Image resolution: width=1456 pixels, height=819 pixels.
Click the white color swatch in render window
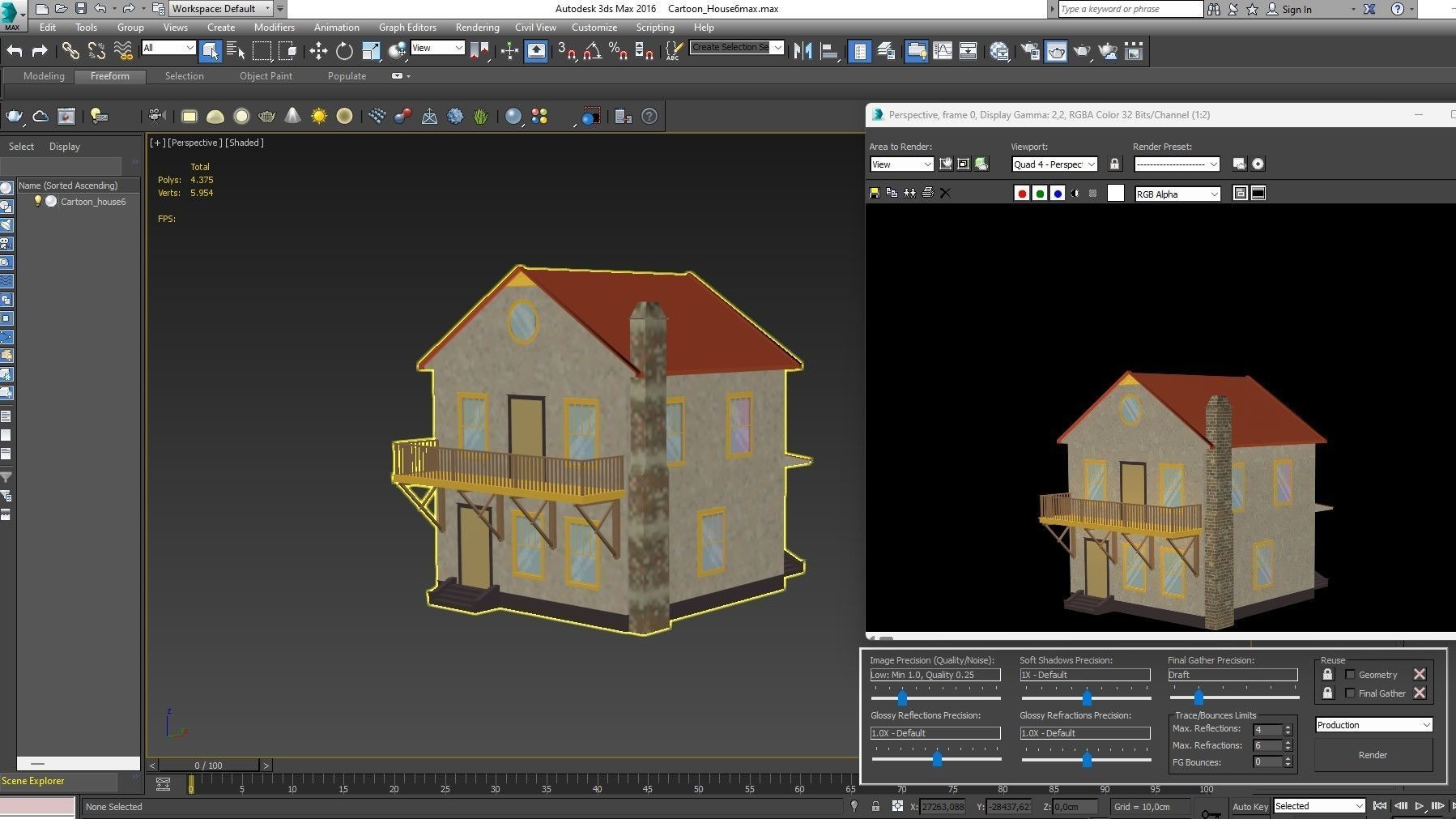pyautogui.click(x=1116, y=193)
